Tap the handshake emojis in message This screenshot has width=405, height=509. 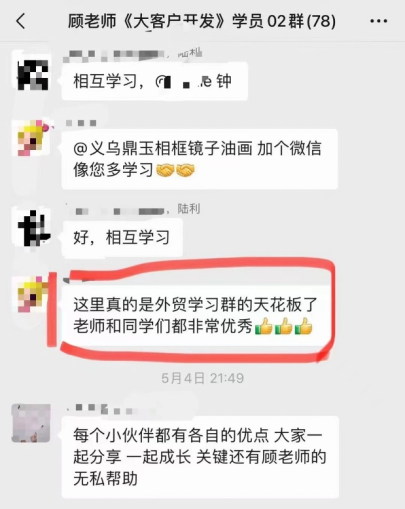pyautogui.click(x=175, y=170)
